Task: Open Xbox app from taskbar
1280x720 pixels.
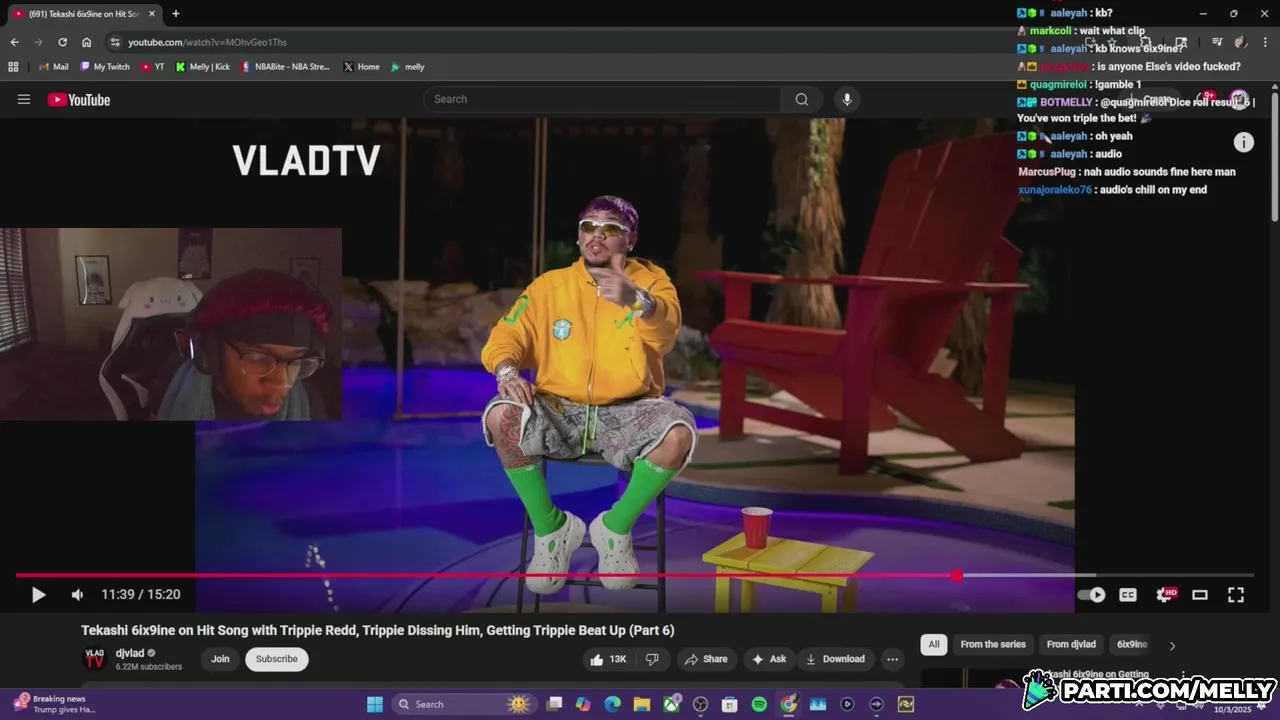Action: (x=671, y=704)
